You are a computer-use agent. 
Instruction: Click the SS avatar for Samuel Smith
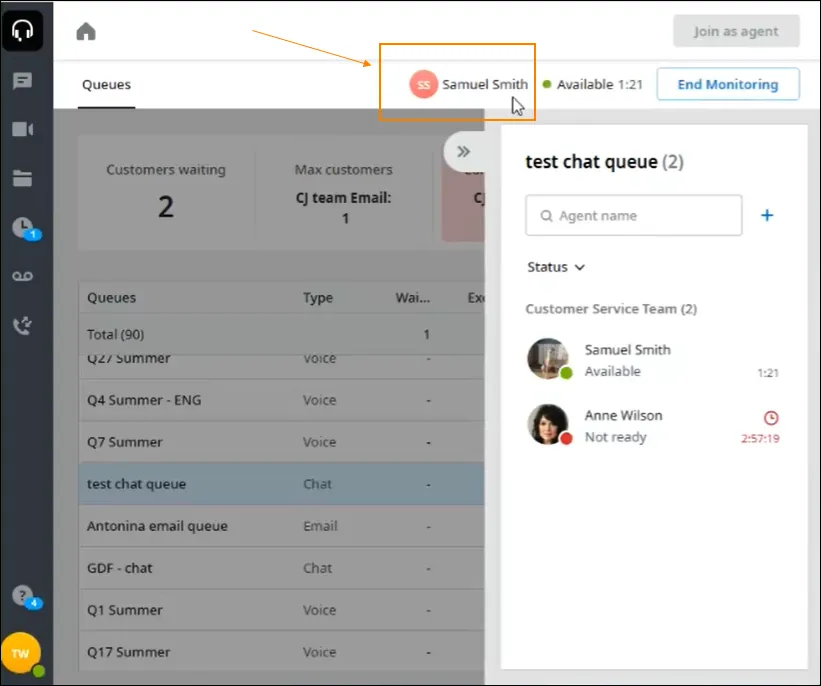[x=424, y=84]
